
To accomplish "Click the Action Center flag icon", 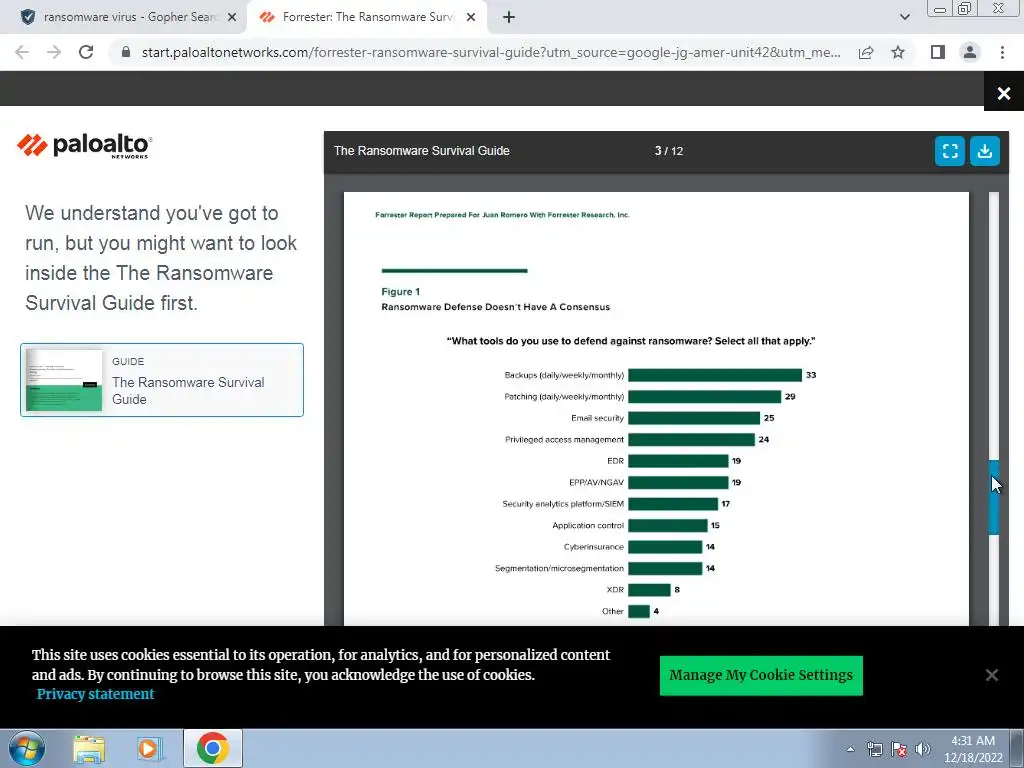I will click(x=899, y=749).
